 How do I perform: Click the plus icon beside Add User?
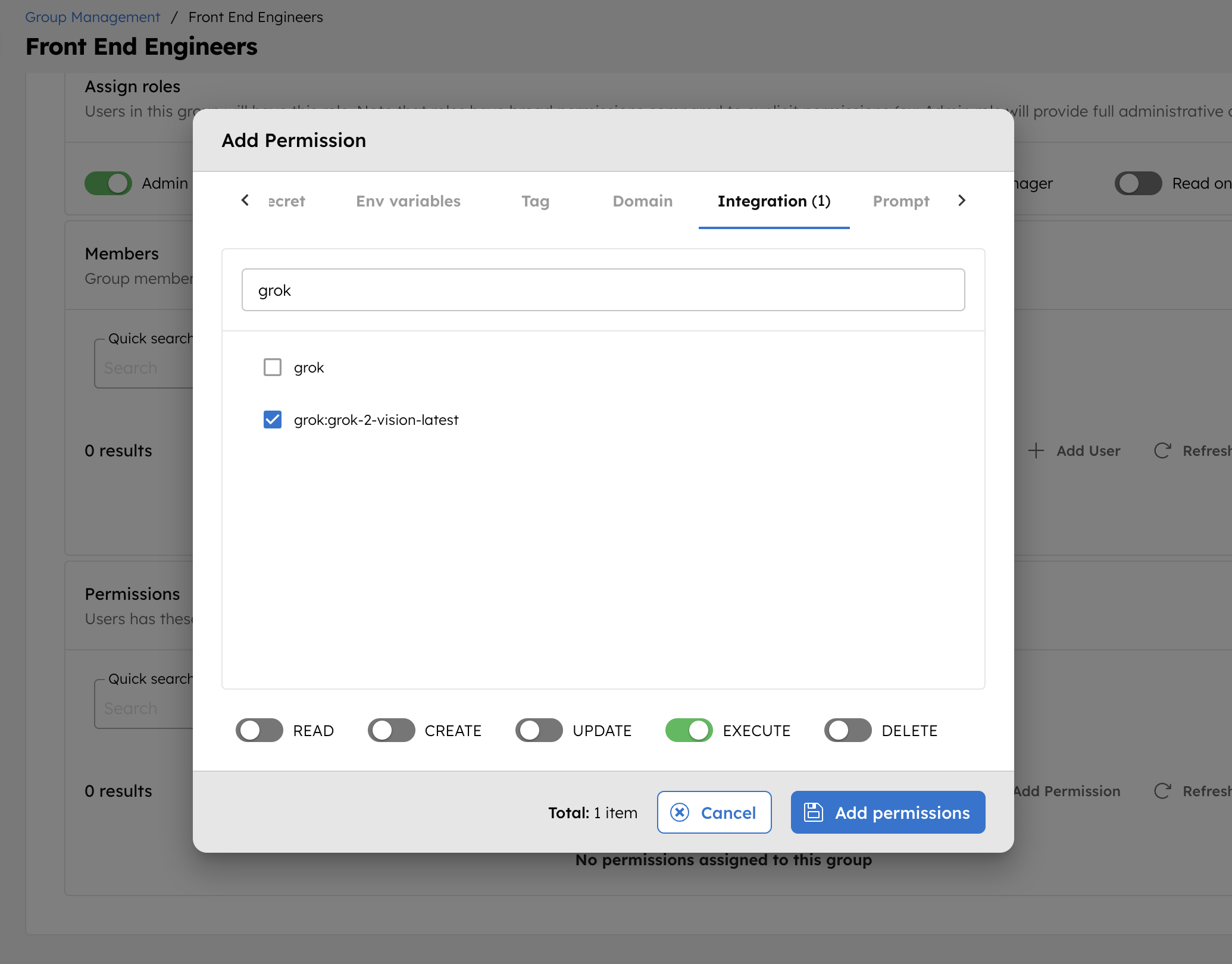(x=1036, y=450)
